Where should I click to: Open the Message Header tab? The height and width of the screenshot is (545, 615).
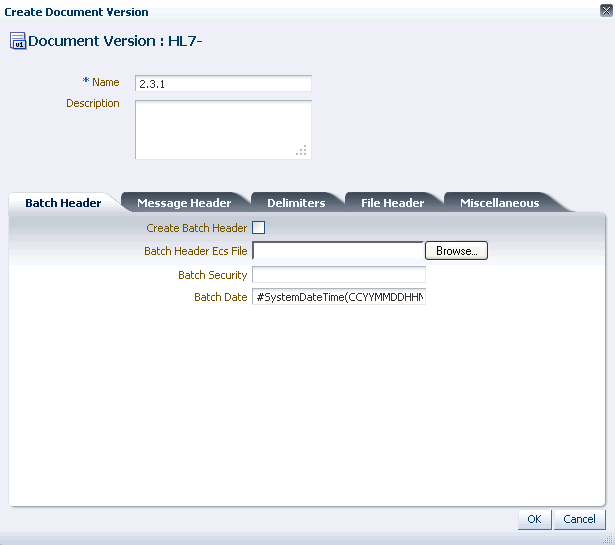tap(184, 203)
